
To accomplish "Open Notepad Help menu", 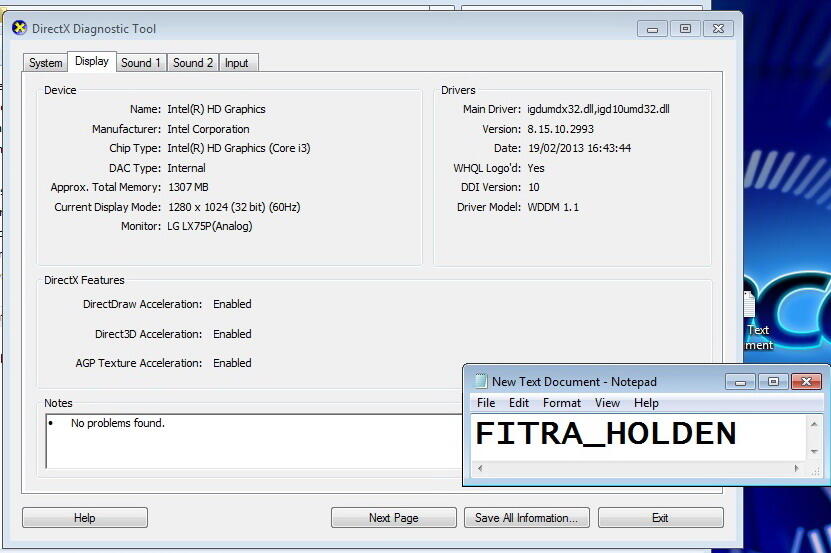I will pyautogui.click(x=646, y=403).
